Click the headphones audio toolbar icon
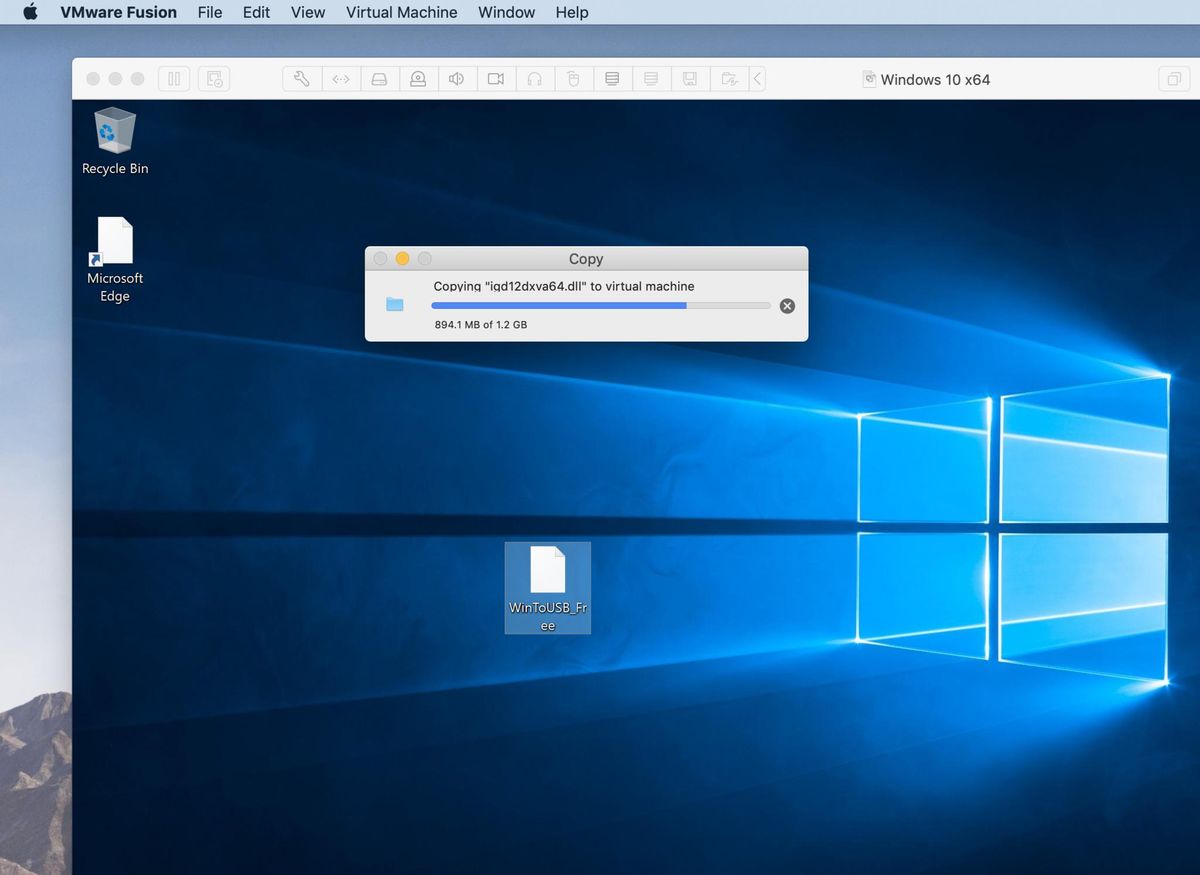The height and width of the screenshot is (875, 1200). 534,78
